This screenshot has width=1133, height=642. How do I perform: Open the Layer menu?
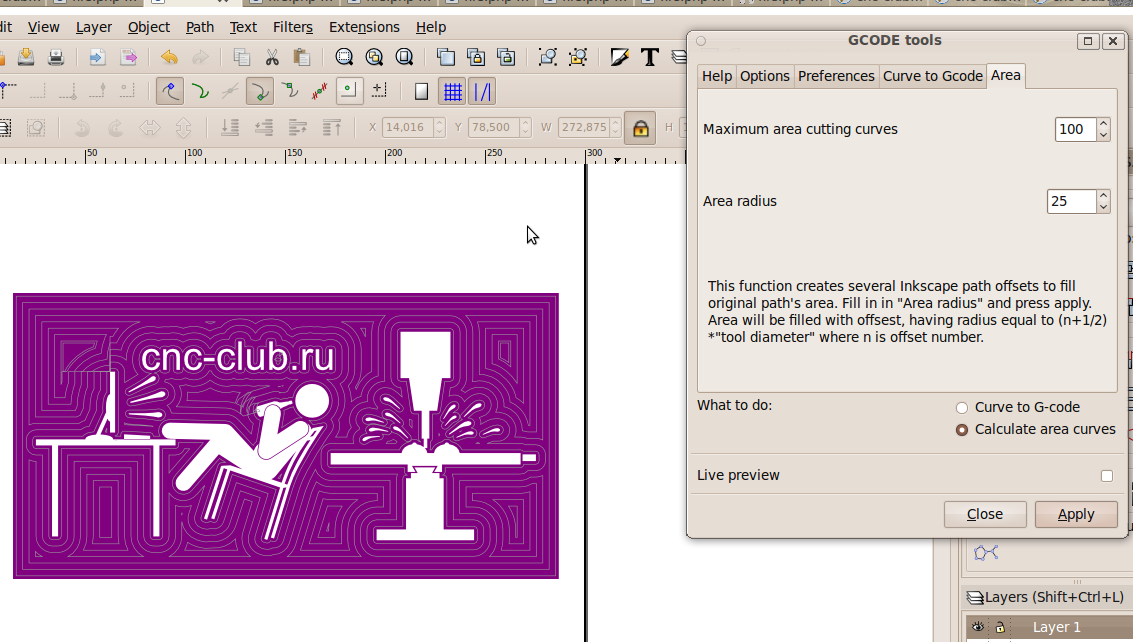click(x=94, y=27)
